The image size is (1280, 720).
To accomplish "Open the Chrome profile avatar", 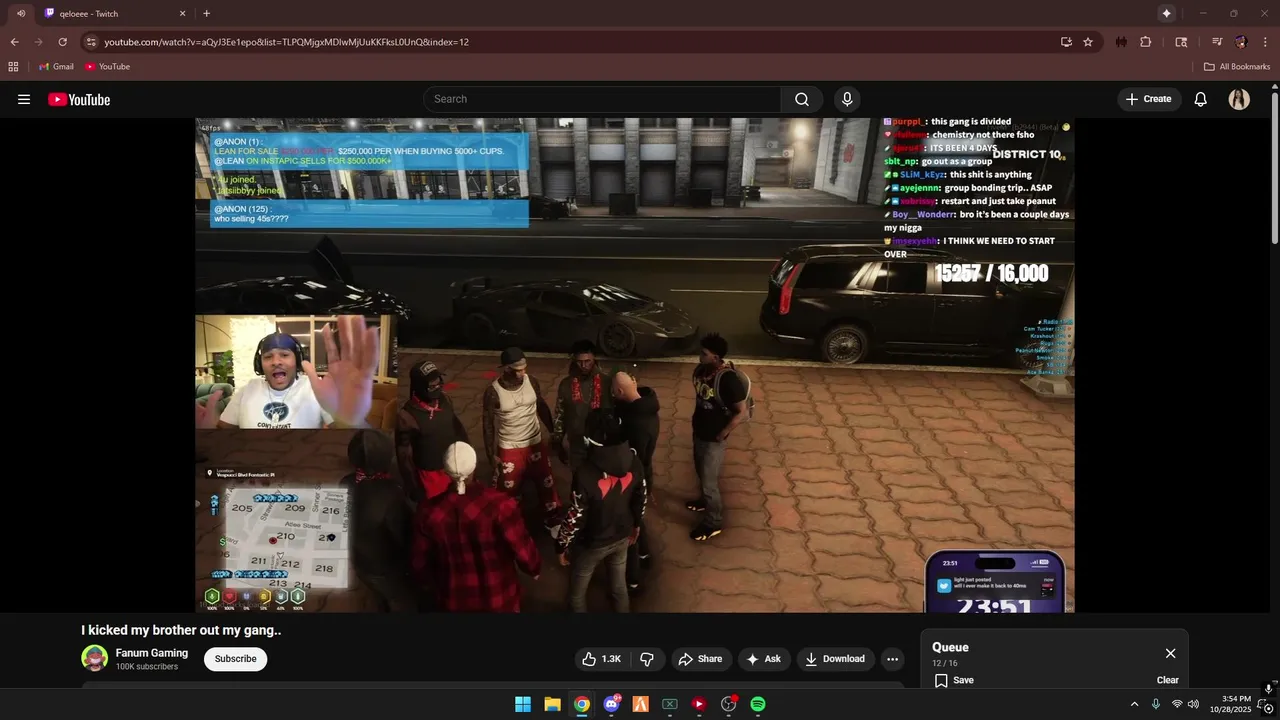I will click(x=1241, y=42).
